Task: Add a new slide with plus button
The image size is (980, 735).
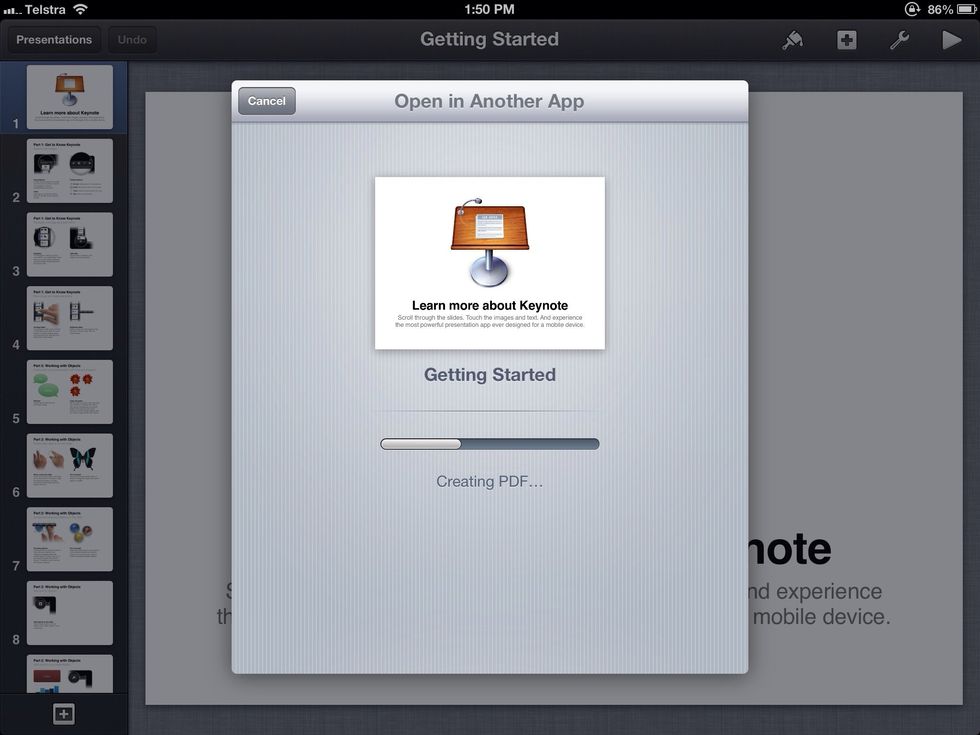Action: point(64,714)
